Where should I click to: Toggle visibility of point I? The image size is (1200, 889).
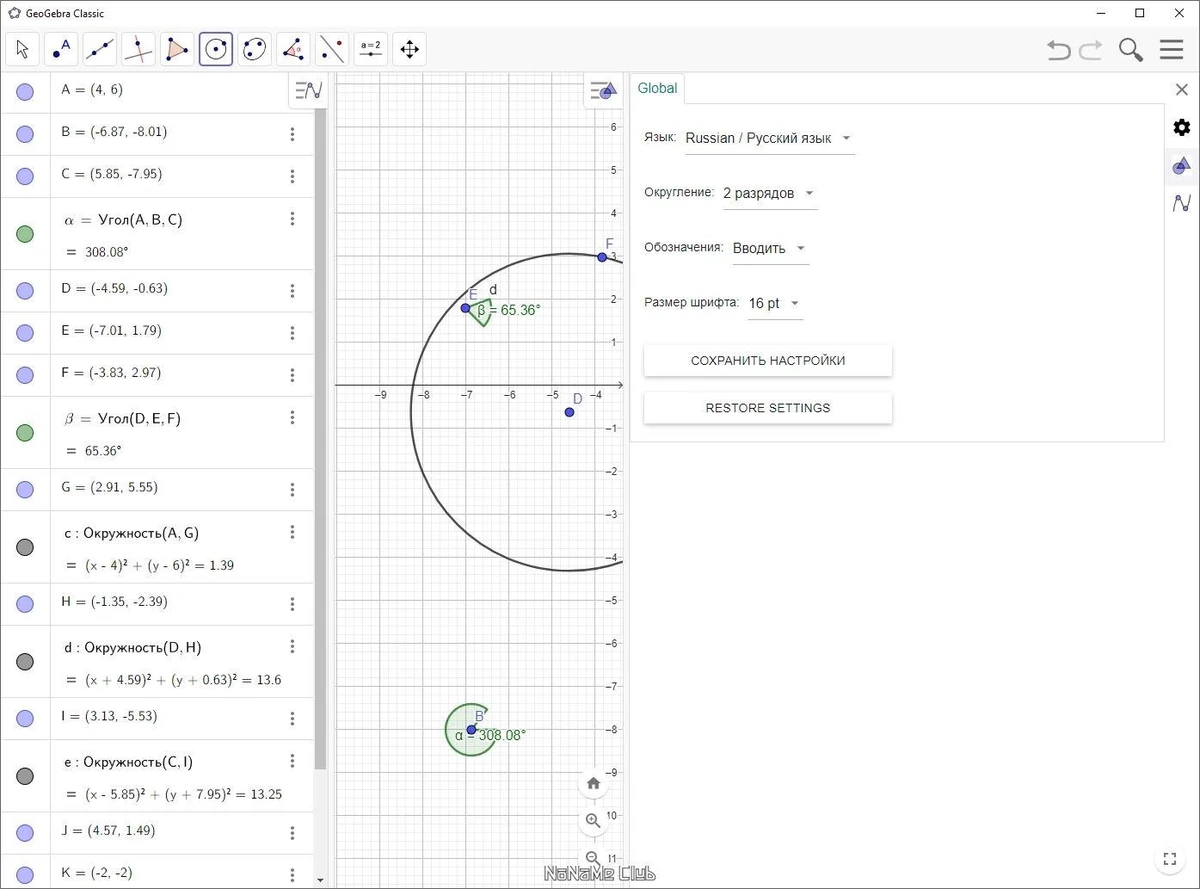[25, 718]
